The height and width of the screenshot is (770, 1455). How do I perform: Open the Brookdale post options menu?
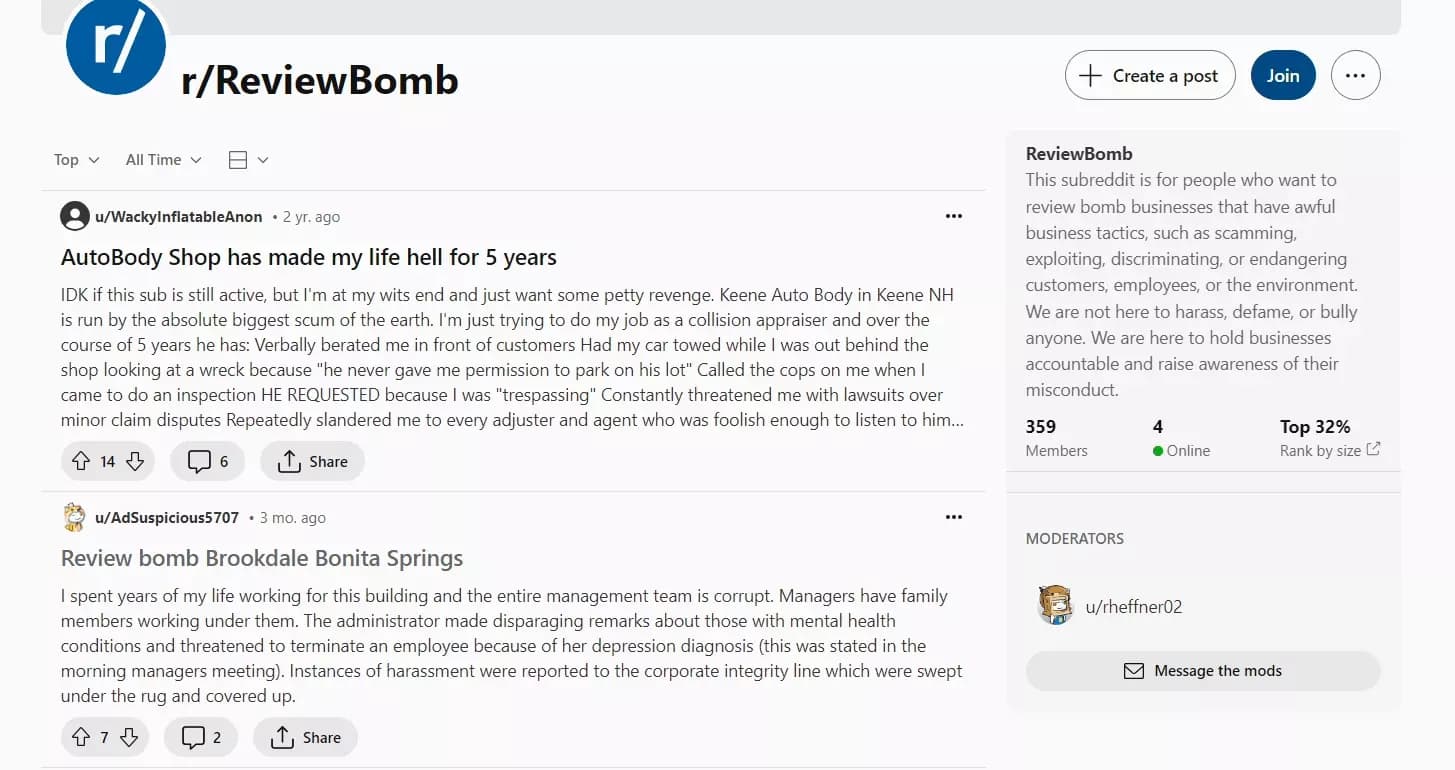pyautogui.click(x=953, y=517)
